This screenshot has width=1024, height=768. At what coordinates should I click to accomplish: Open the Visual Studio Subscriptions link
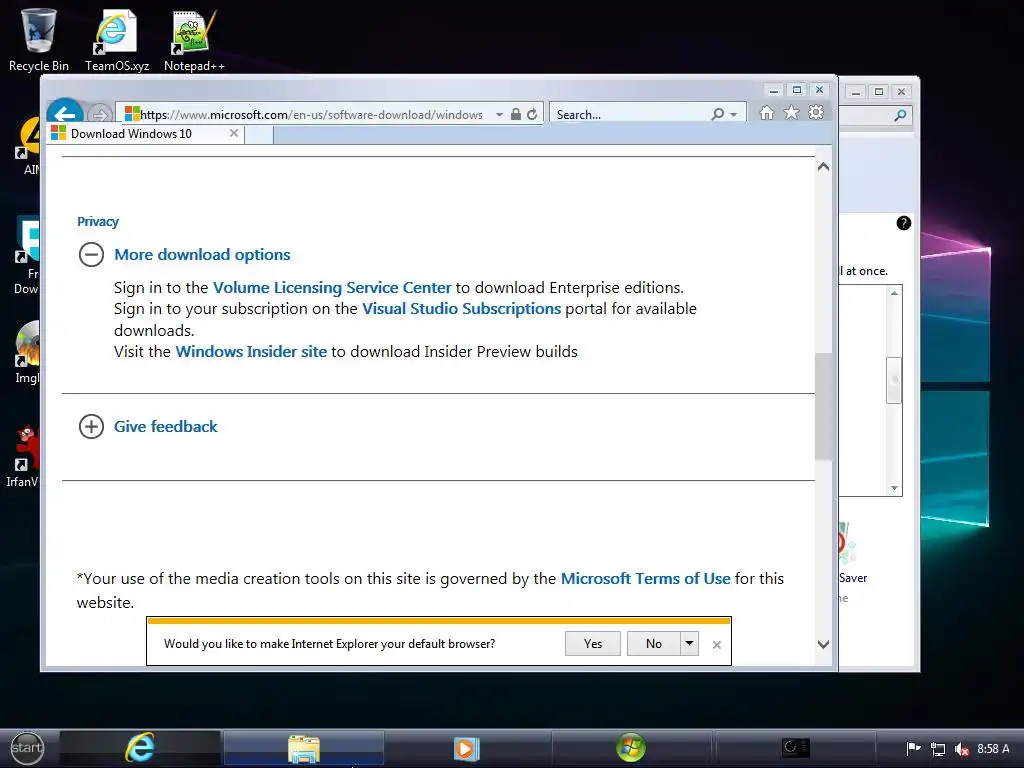[x=462, y=308]
